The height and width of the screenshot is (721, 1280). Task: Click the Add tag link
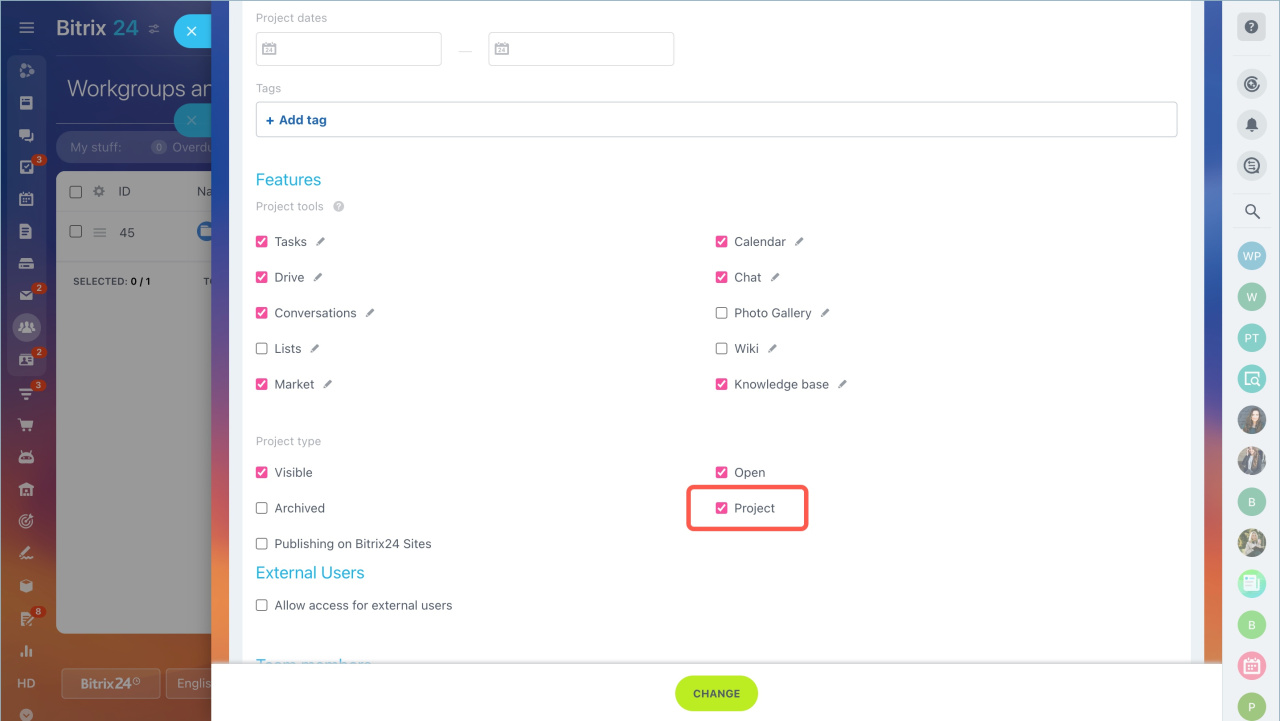(296, 120)
